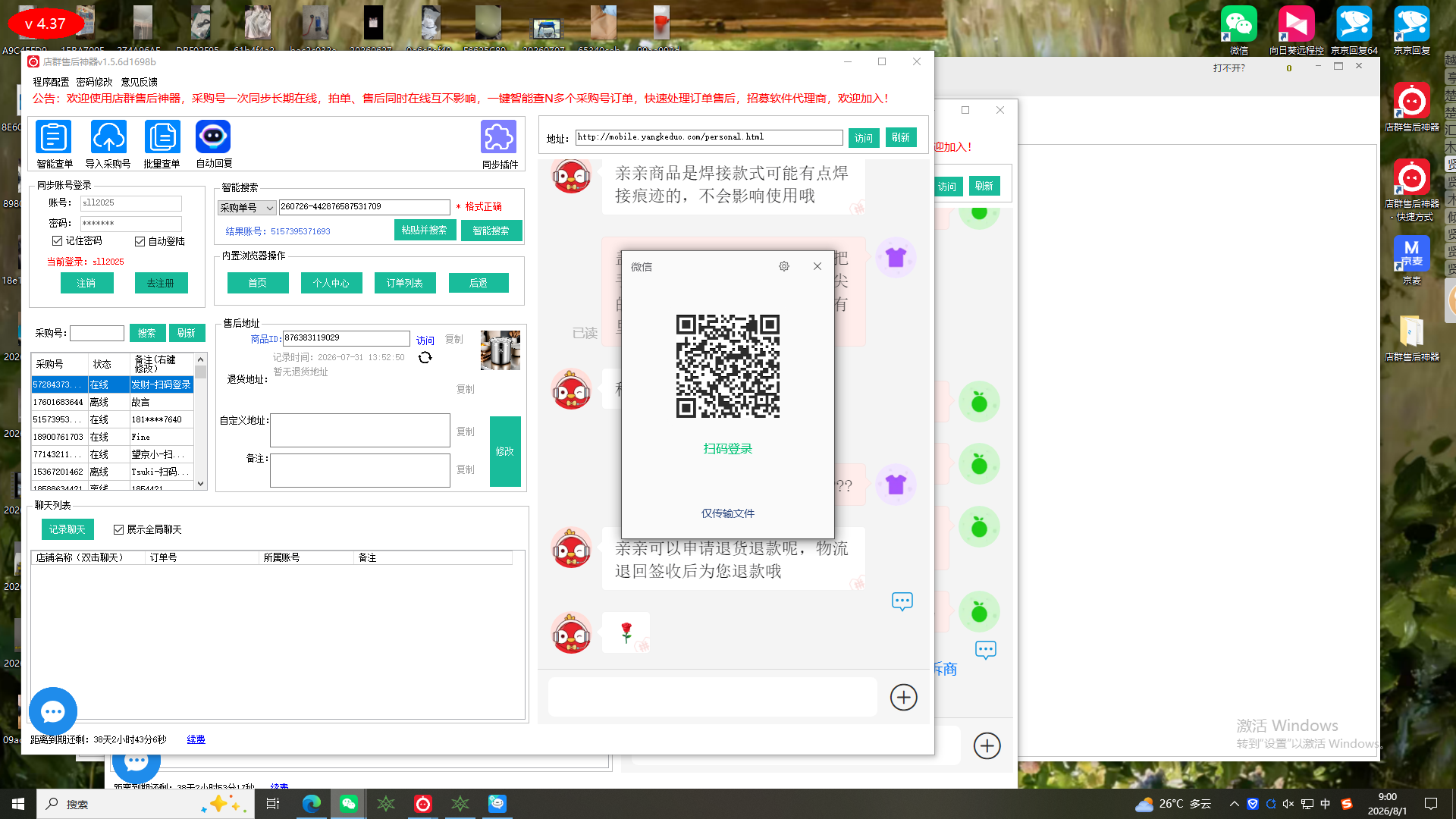Viewport: 1456px width, 819px height.
Task: Open WeChat from the taskbar
Action: 349,804
